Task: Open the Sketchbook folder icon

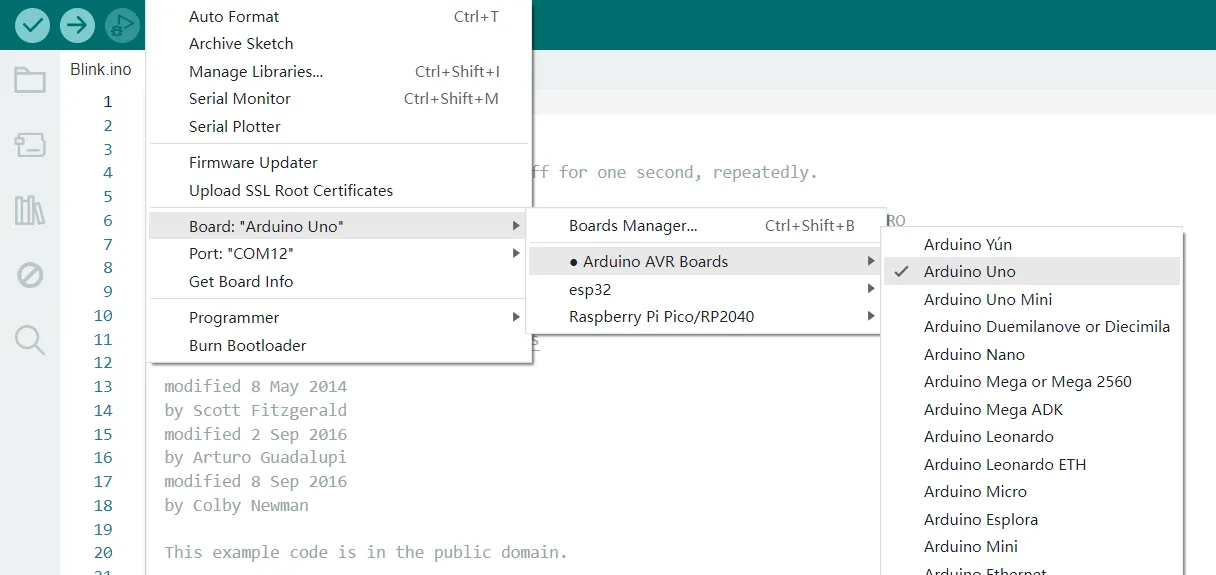Action: [30, 80]
